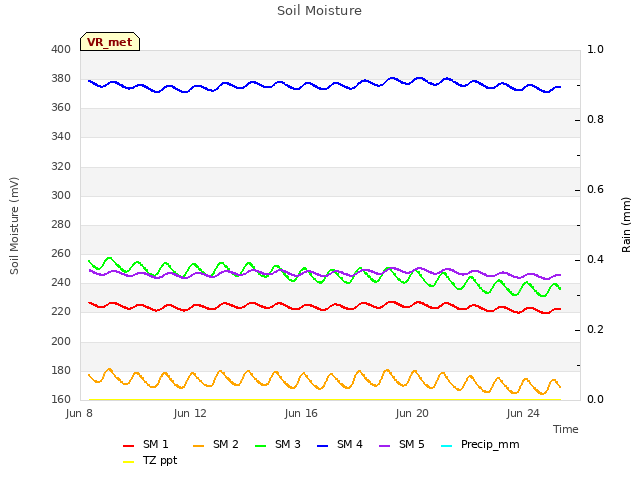Click the 260 left axis tick label
The height and width of the screenshot is (480, 640).
[61, 253]
